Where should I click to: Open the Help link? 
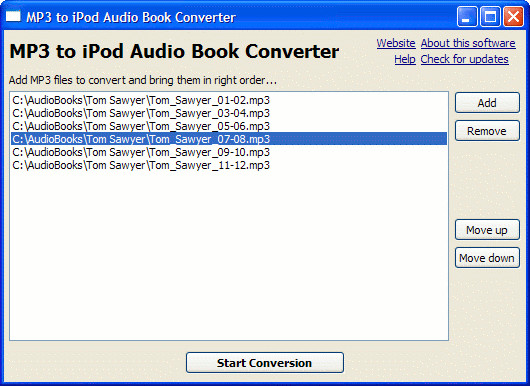[x=405, y=59]
